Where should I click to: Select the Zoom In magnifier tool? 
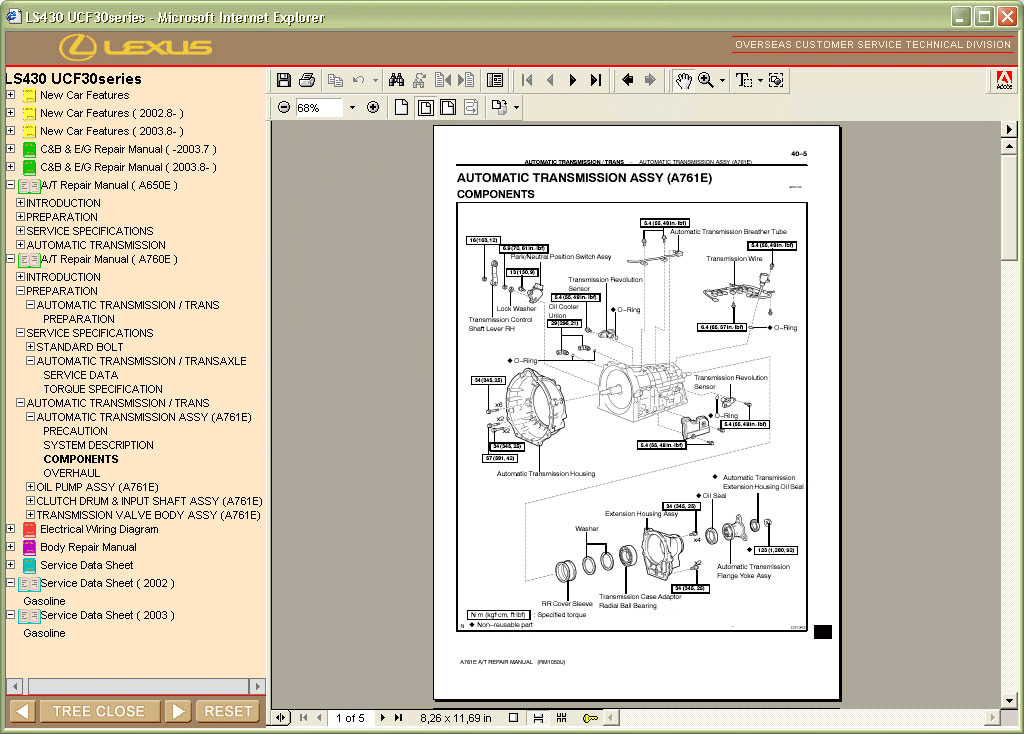[x=706, y=80]
